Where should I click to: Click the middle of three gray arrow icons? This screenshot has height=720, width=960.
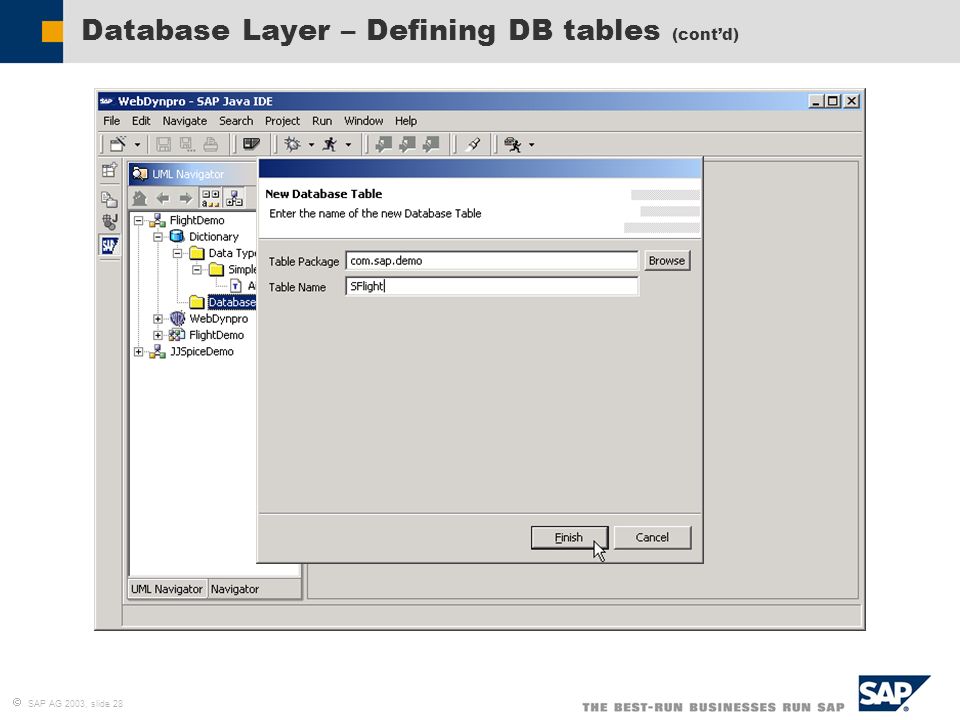click(x=407, y=144)
